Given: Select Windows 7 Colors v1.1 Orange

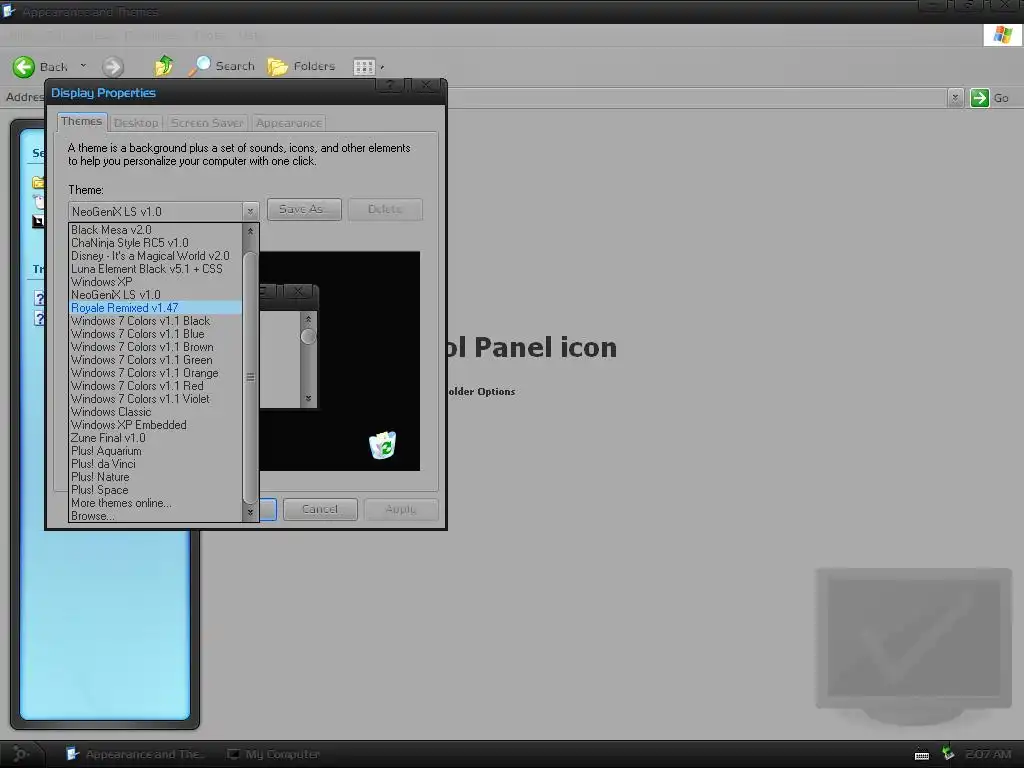Looking at the screenshot, I should click(x=155, y=373).
